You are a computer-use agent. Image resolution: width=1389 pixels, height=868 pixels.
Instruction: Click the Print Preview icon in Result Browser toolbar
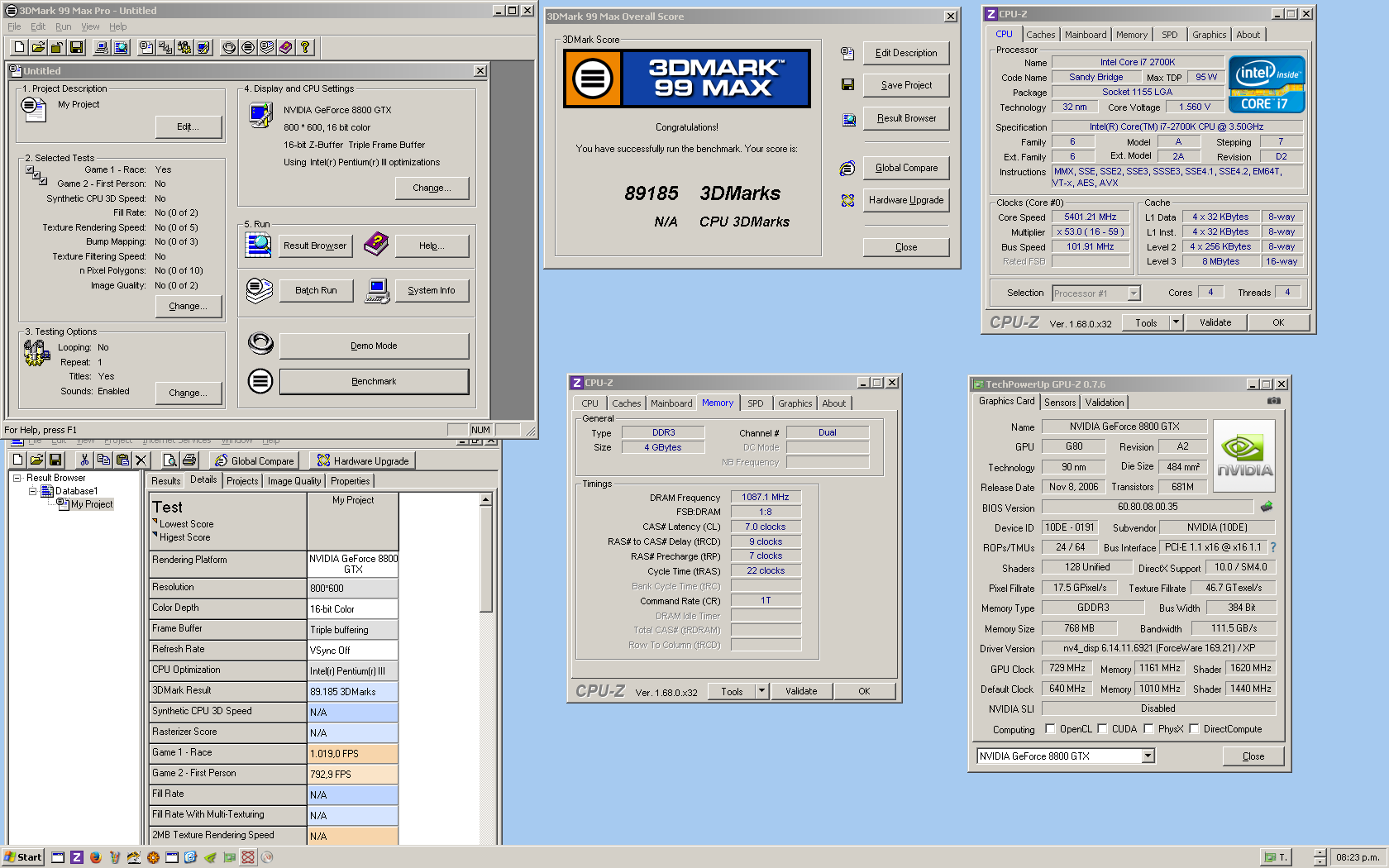(170, 460)
